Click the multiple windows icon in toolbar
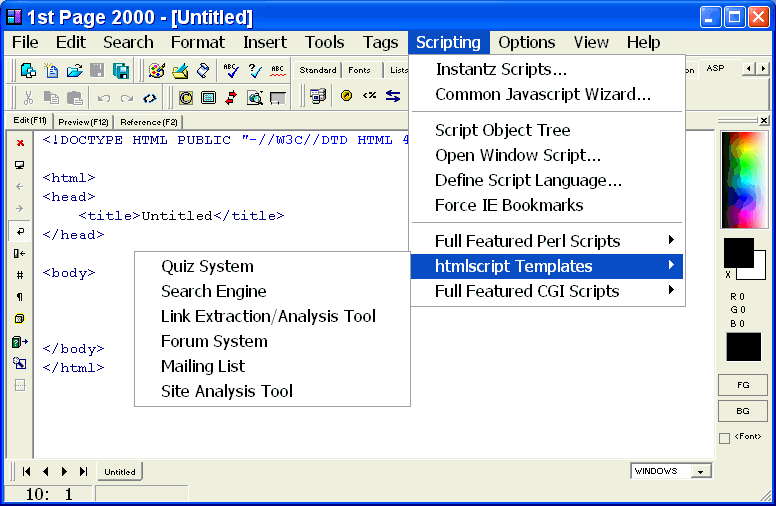776x506 pixels. (x=28, y=71)
